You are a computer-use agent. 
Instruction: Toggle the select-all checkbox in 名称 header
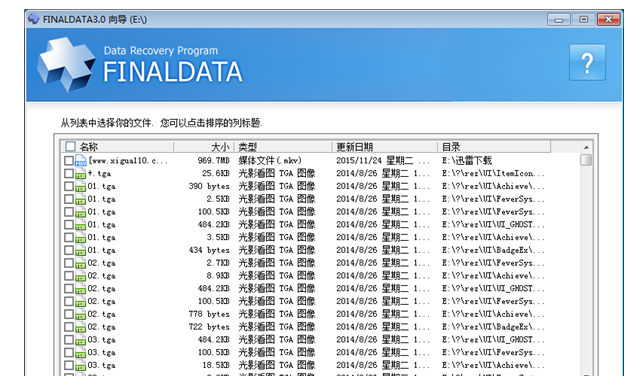point(70,147)
